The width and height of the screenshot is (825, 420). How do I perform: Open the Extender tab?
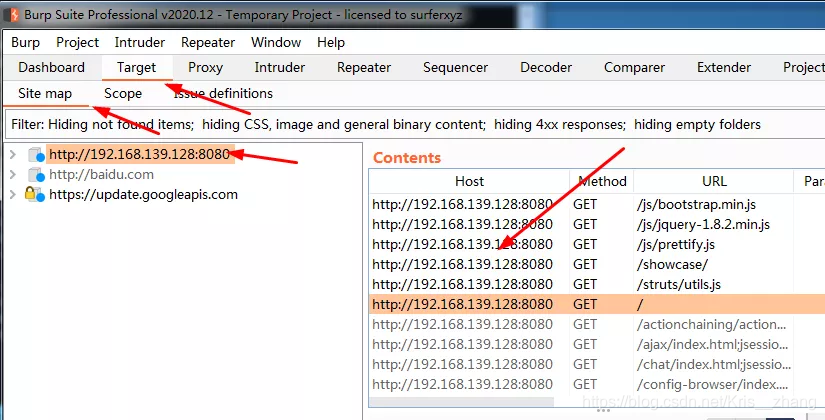(723, 67)
